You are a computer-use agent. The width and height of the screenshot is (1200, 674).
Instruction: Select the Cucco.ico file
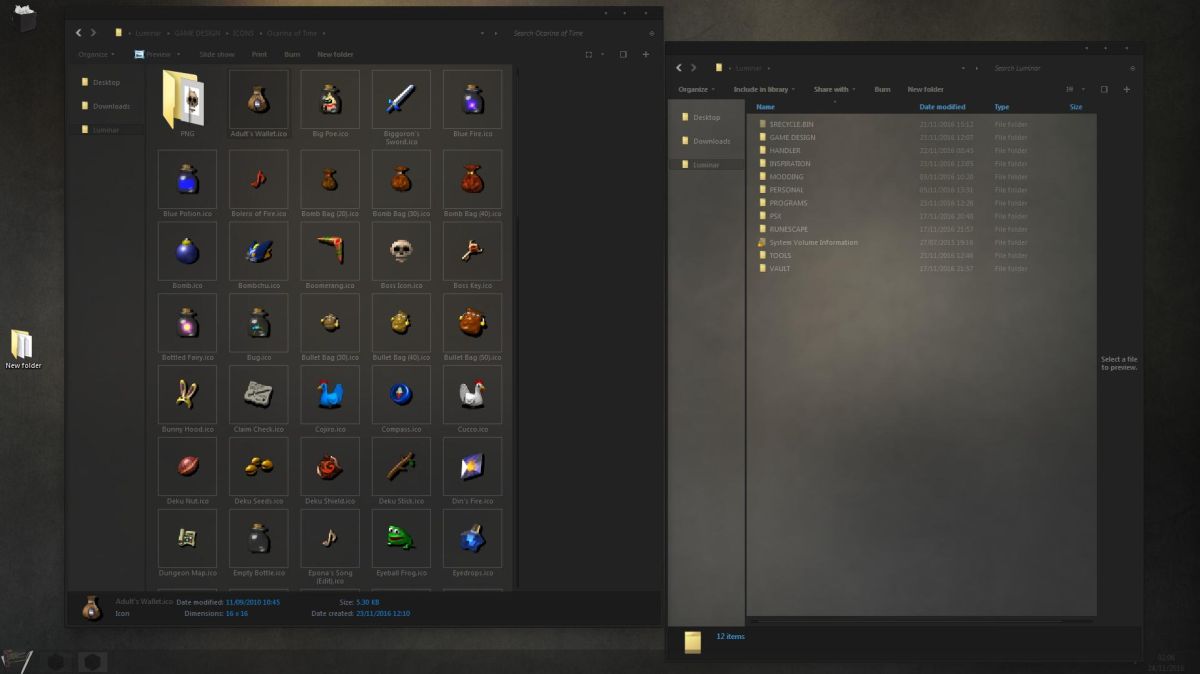pyautogui.click(x=472, y=400)
